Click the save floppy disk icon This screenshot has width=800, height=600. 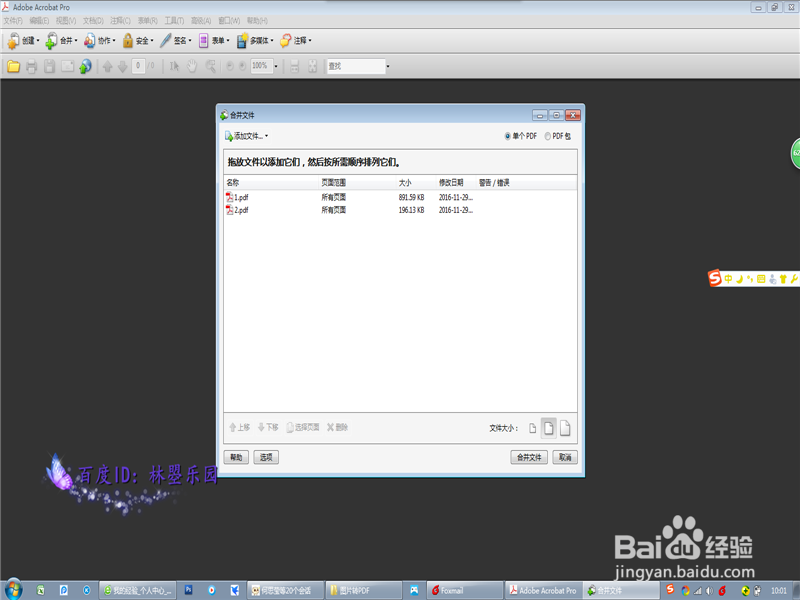(x=49, y=66)
